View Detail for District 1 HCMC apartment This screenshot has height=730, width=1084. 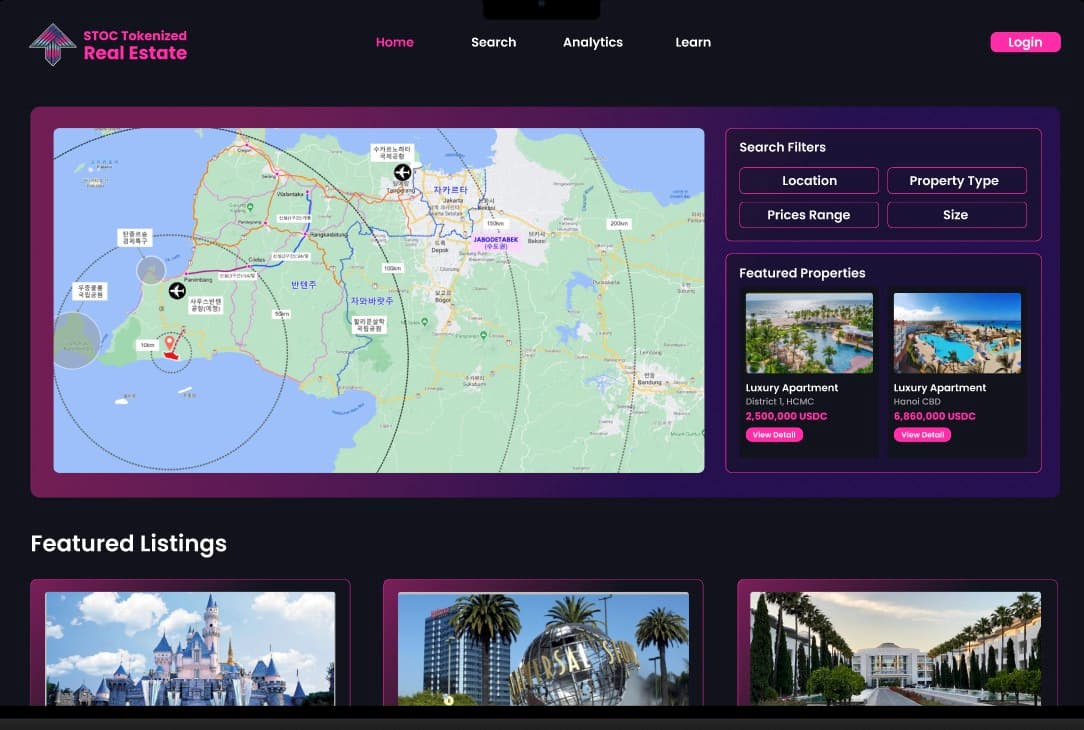774,435
